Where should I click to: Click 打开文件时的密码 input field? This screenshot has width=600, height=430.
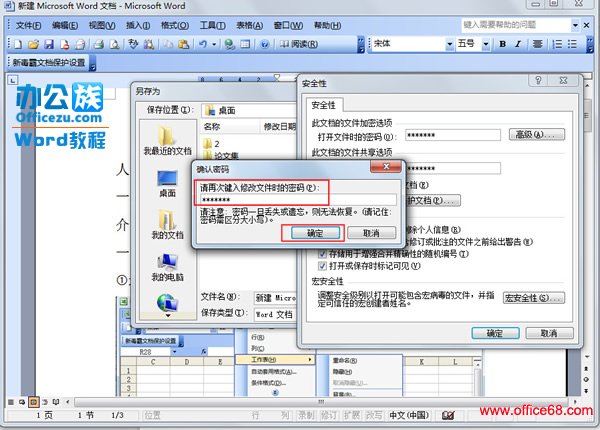tap(453, 135)
